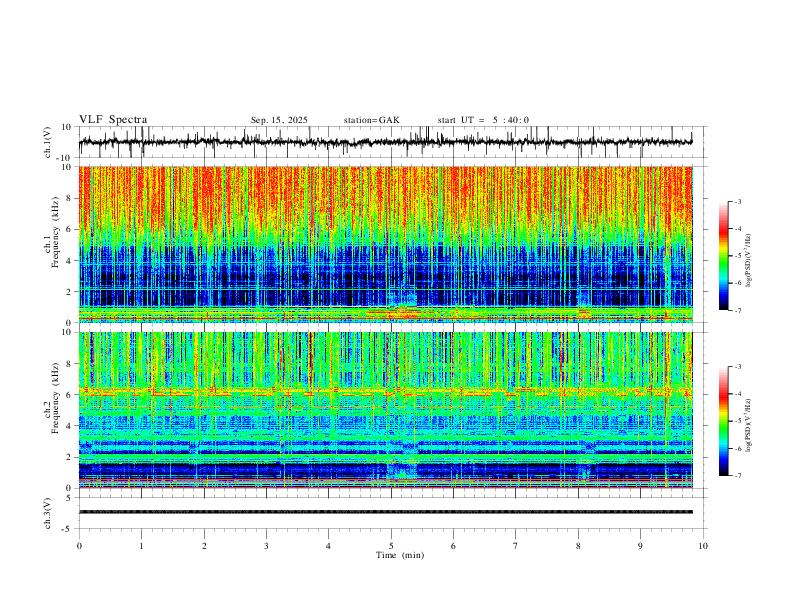Select the date text "Sep. 15, 2025"
This screenshot has height=612, width=792.
click(279, 120)
